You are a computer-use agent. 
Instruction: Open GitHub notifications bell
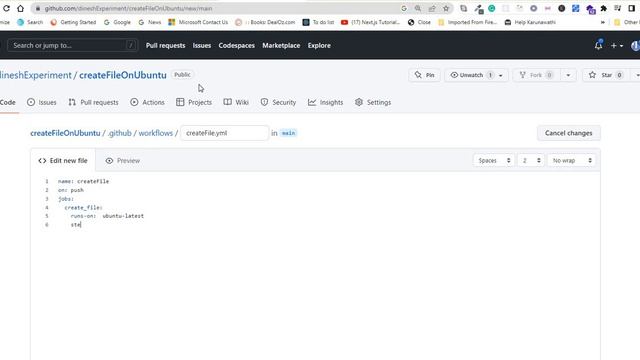click(598, 45)
